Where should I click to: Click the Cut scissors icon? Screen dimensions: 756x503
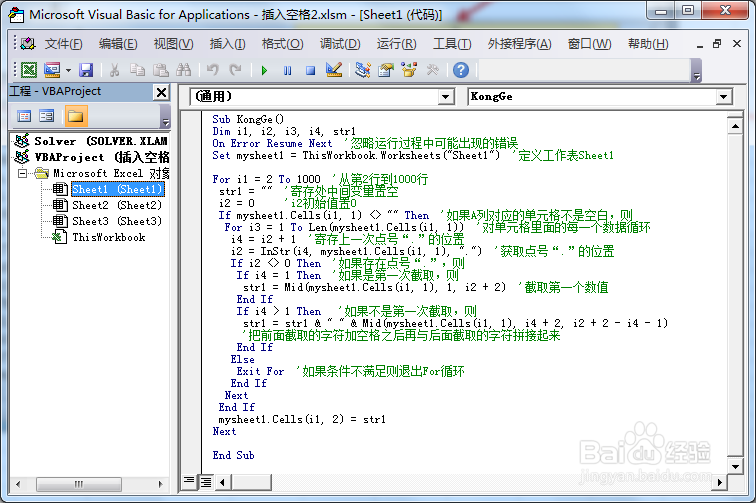(114, 70)
